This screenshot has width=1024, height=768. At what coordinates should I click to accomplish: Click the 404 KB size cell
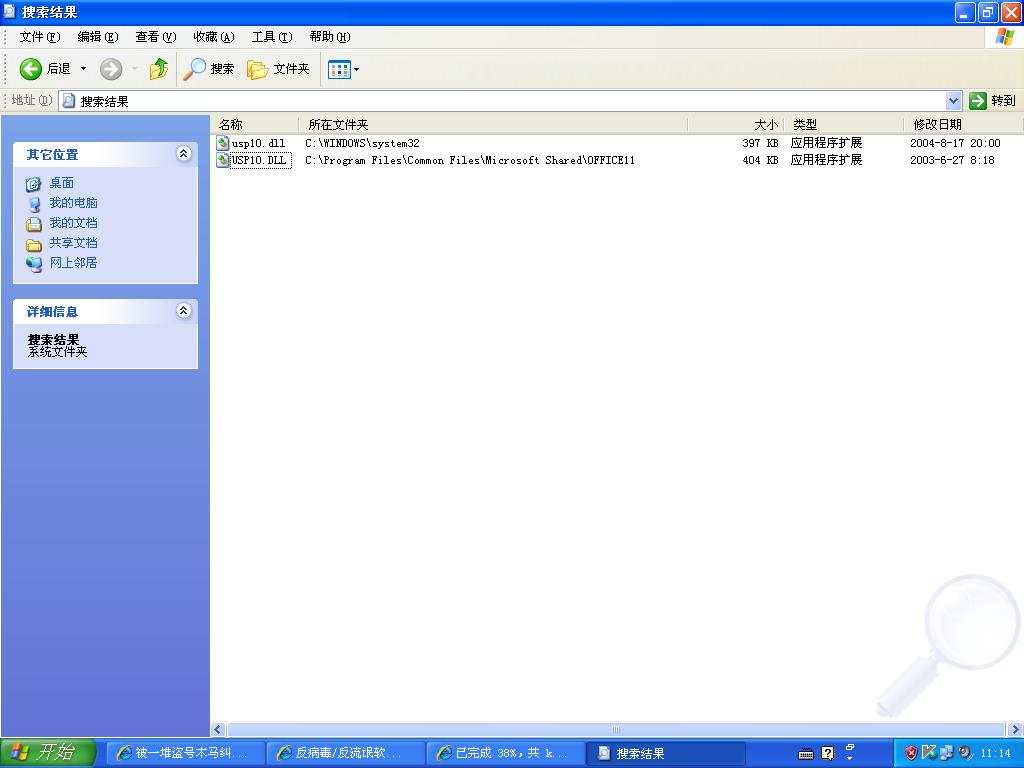pos(760,160)
